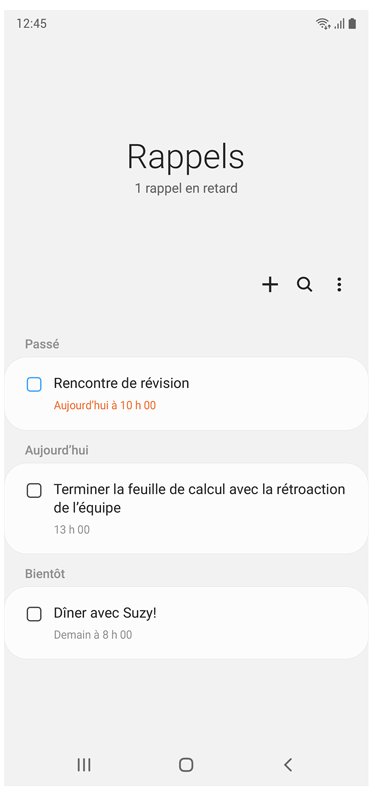375x802 pixels.
Task: Tap the recent apps navigation icon
Action: (x=84, y=765)
